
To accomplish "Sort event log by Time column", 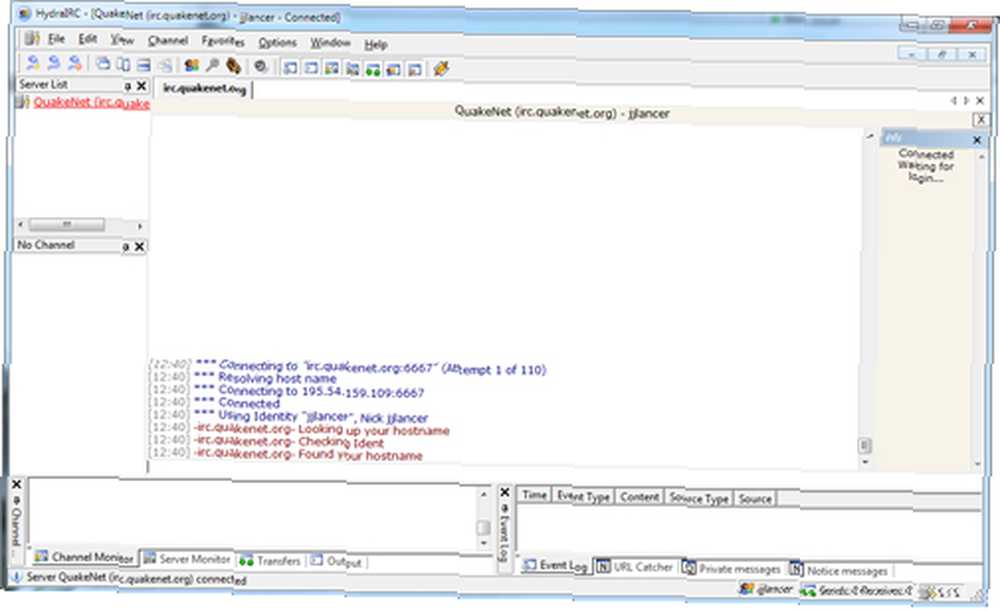I will pyautogui.click(x=534, y=496).
